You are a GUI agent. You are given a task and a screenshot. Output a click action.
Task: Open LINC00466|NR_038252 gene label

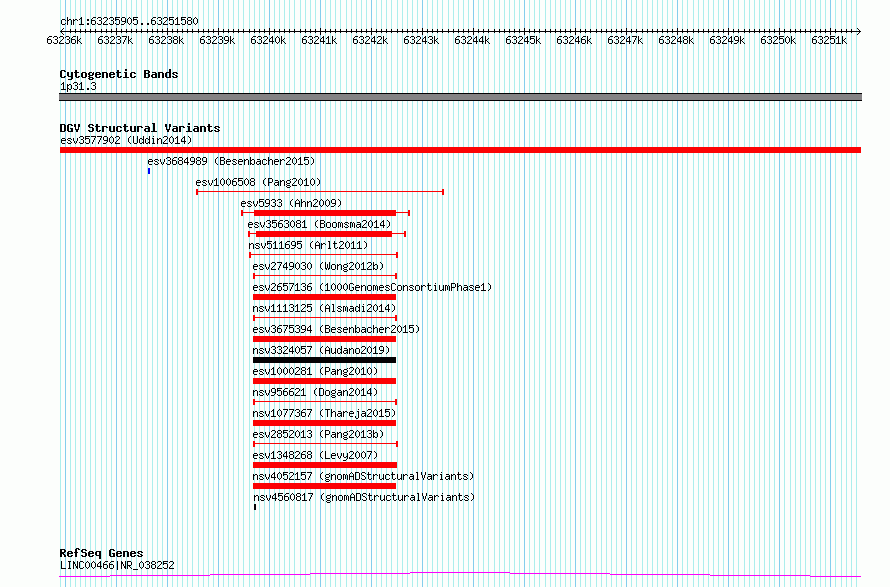(117, 565)
